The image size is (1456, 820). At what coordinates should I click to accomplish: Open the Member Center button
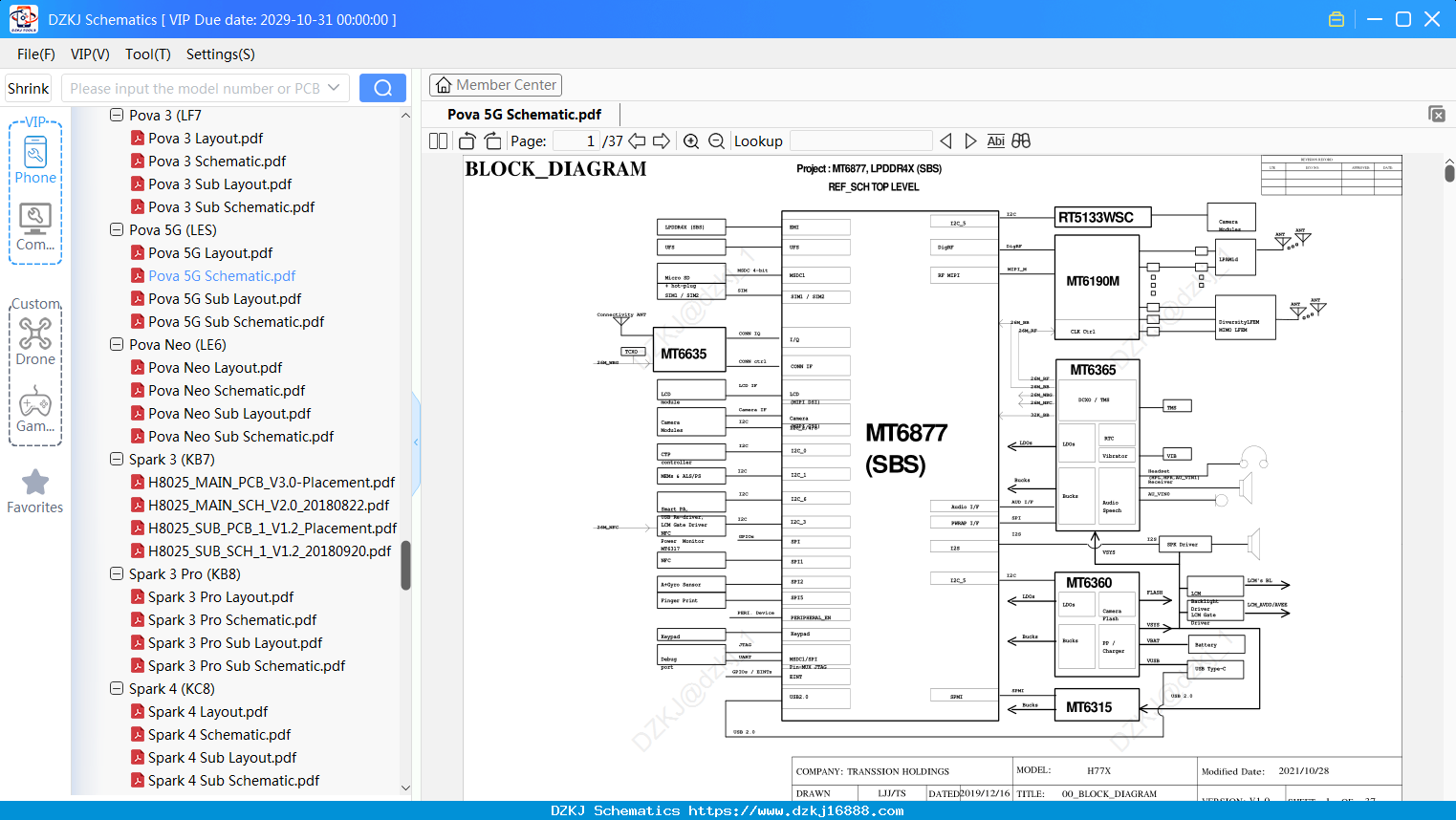coord(495,85)
